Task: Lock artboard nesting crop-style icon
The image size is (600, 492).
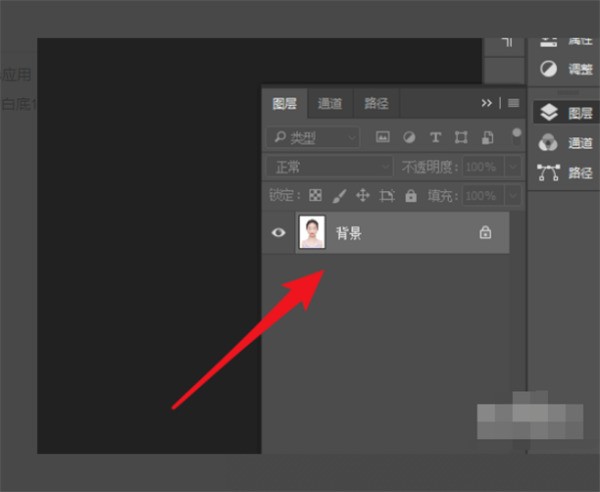Action: tap(386, 195)
